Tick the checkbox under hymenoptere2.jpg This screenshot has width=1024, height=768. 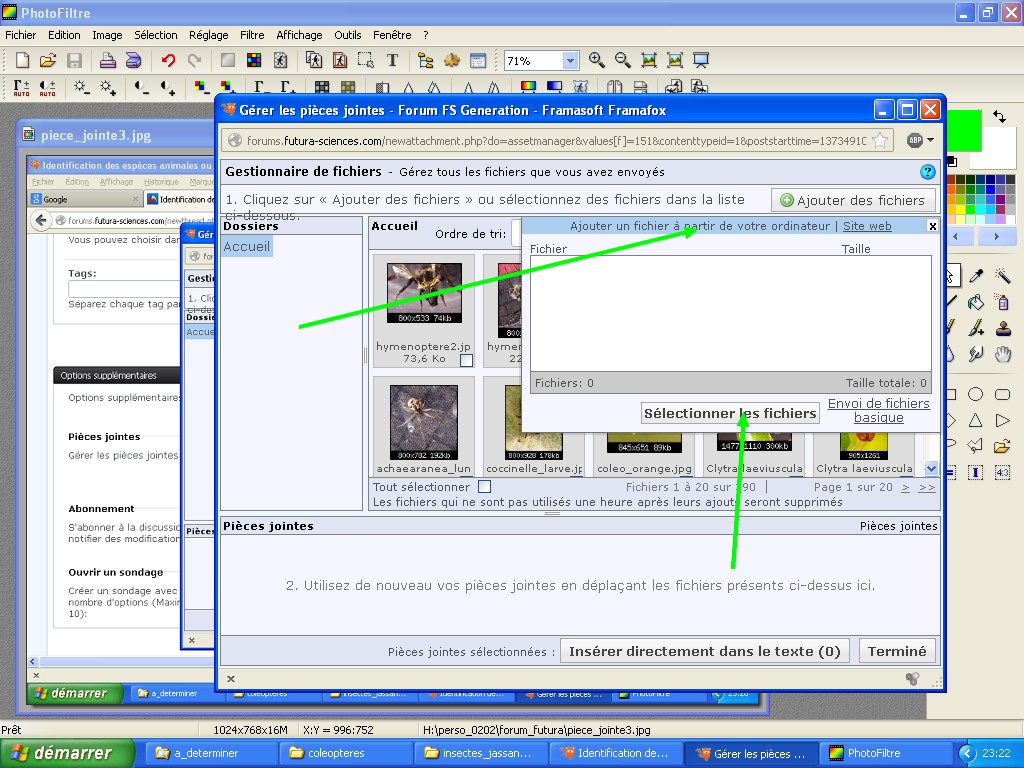pos(466,360)
